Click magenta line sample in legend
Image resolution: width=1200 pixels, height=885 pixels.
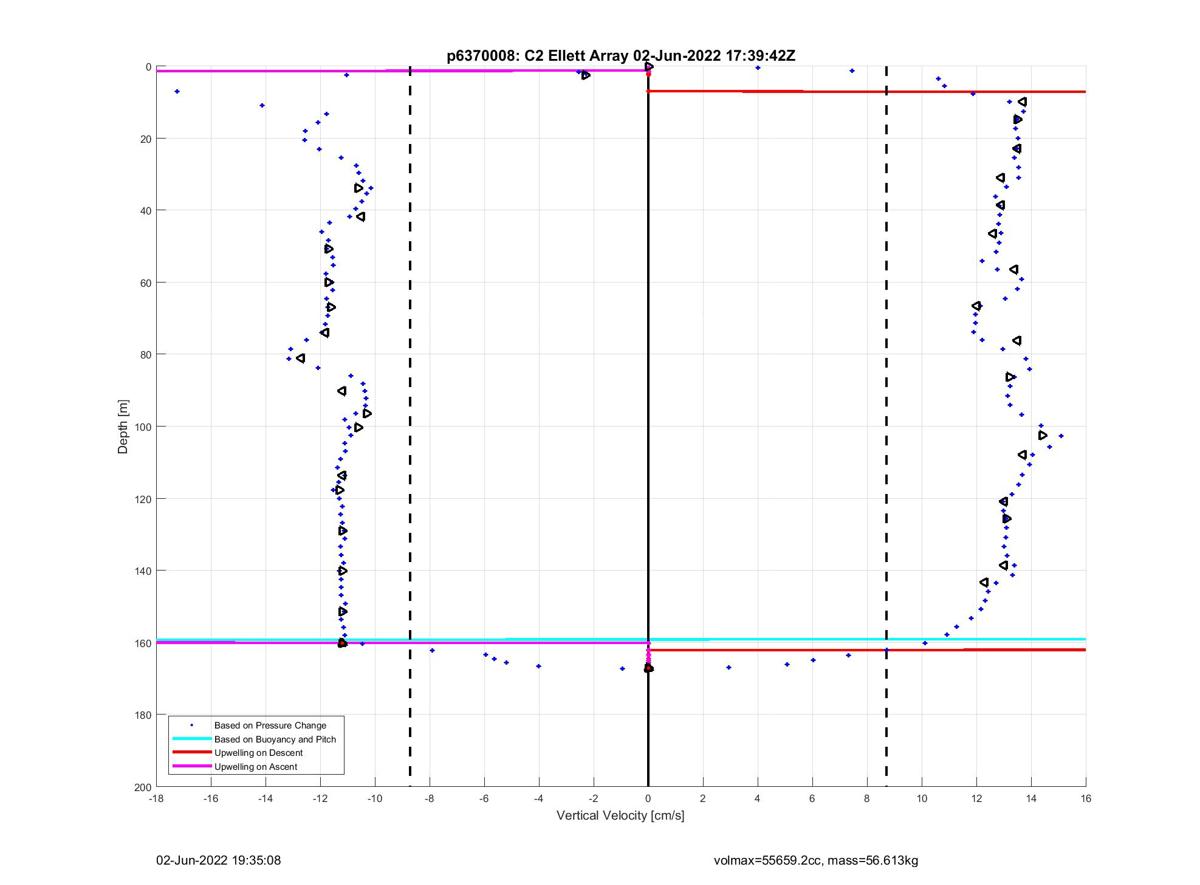191,767
